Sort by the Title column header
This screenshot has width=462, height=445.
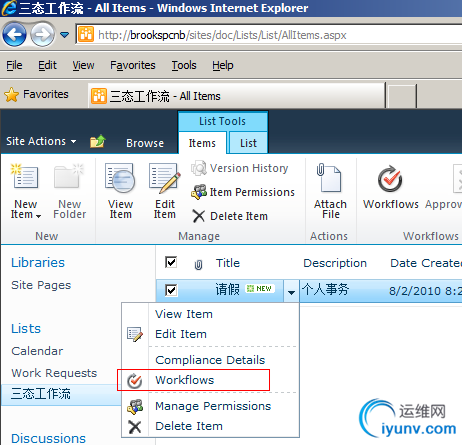[228, 263]
